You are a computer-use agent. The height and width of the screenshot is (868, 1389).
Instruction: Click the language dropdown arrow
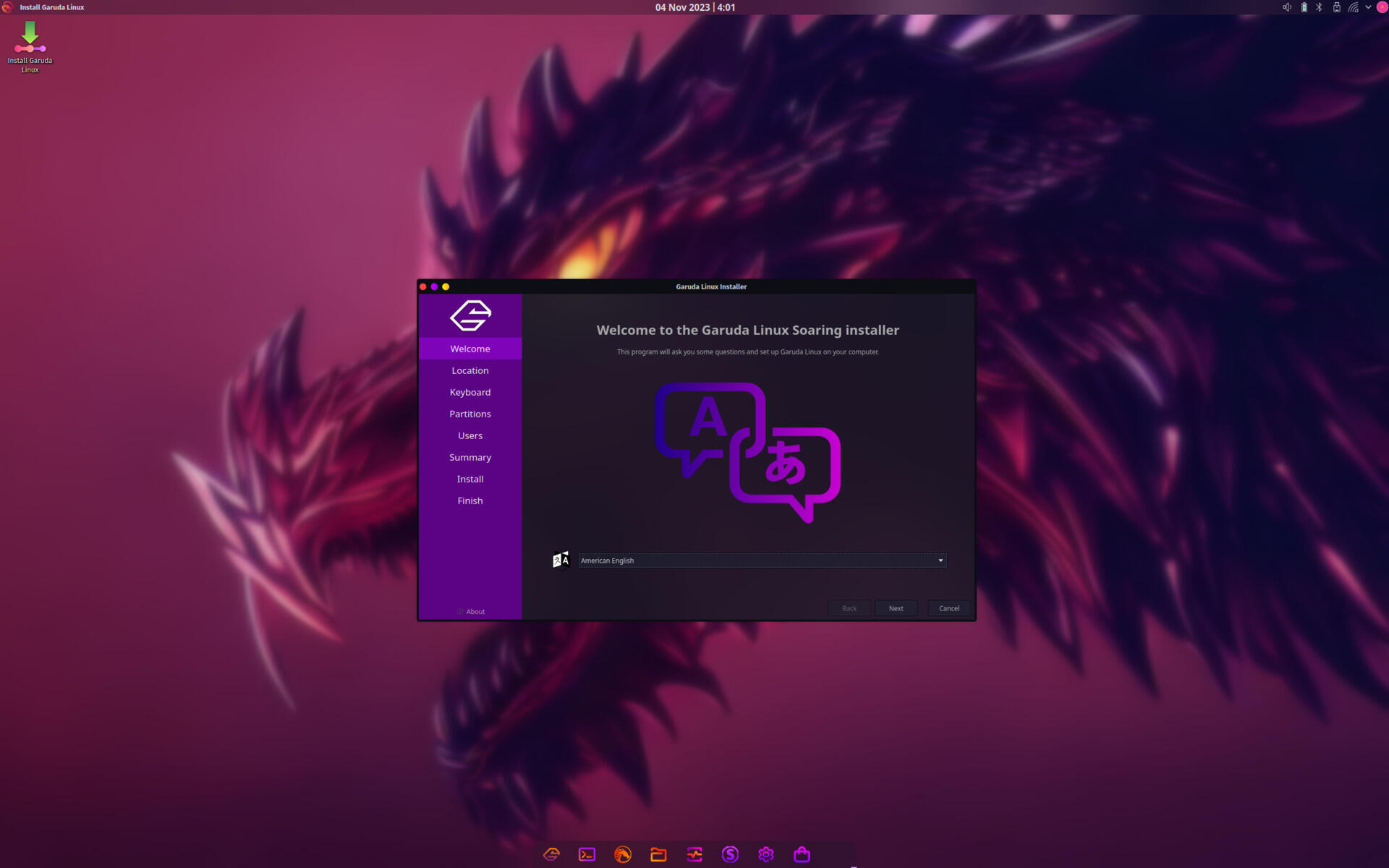(940, 561)
